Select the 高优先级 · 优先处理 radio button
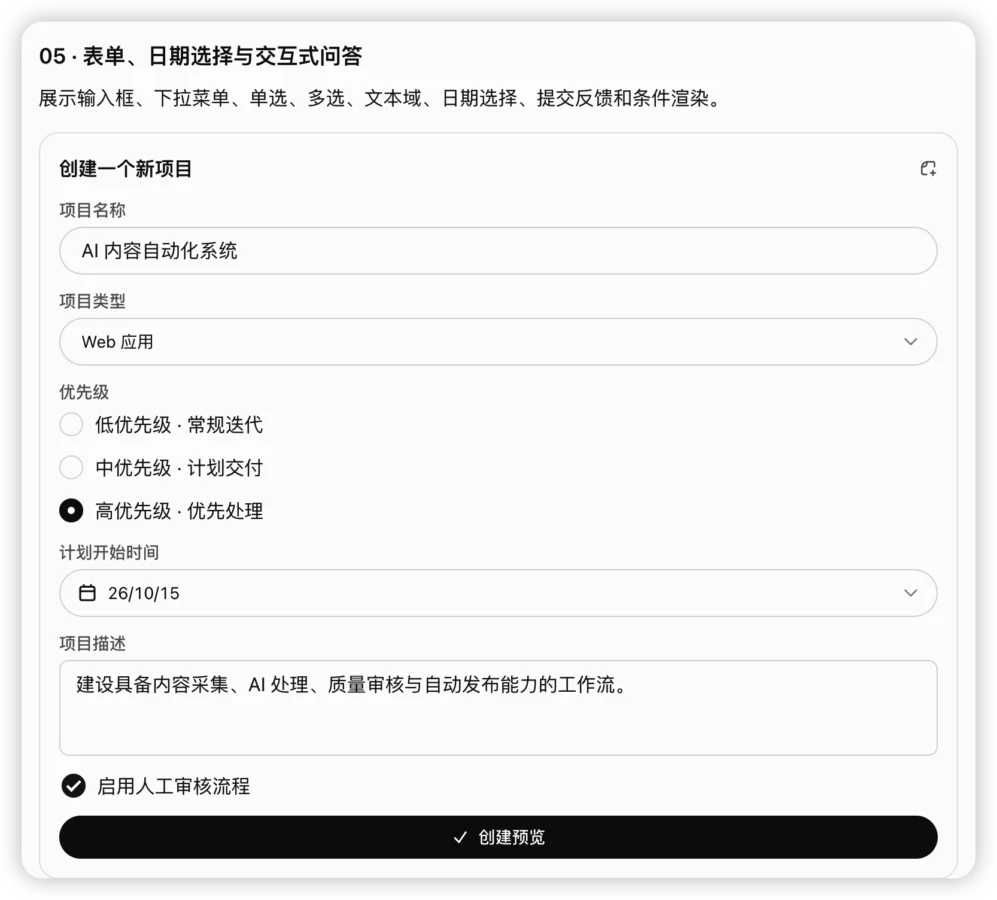The width and height of the screenshot is (997, 900). pyautogui.click(x=71, y=511)
